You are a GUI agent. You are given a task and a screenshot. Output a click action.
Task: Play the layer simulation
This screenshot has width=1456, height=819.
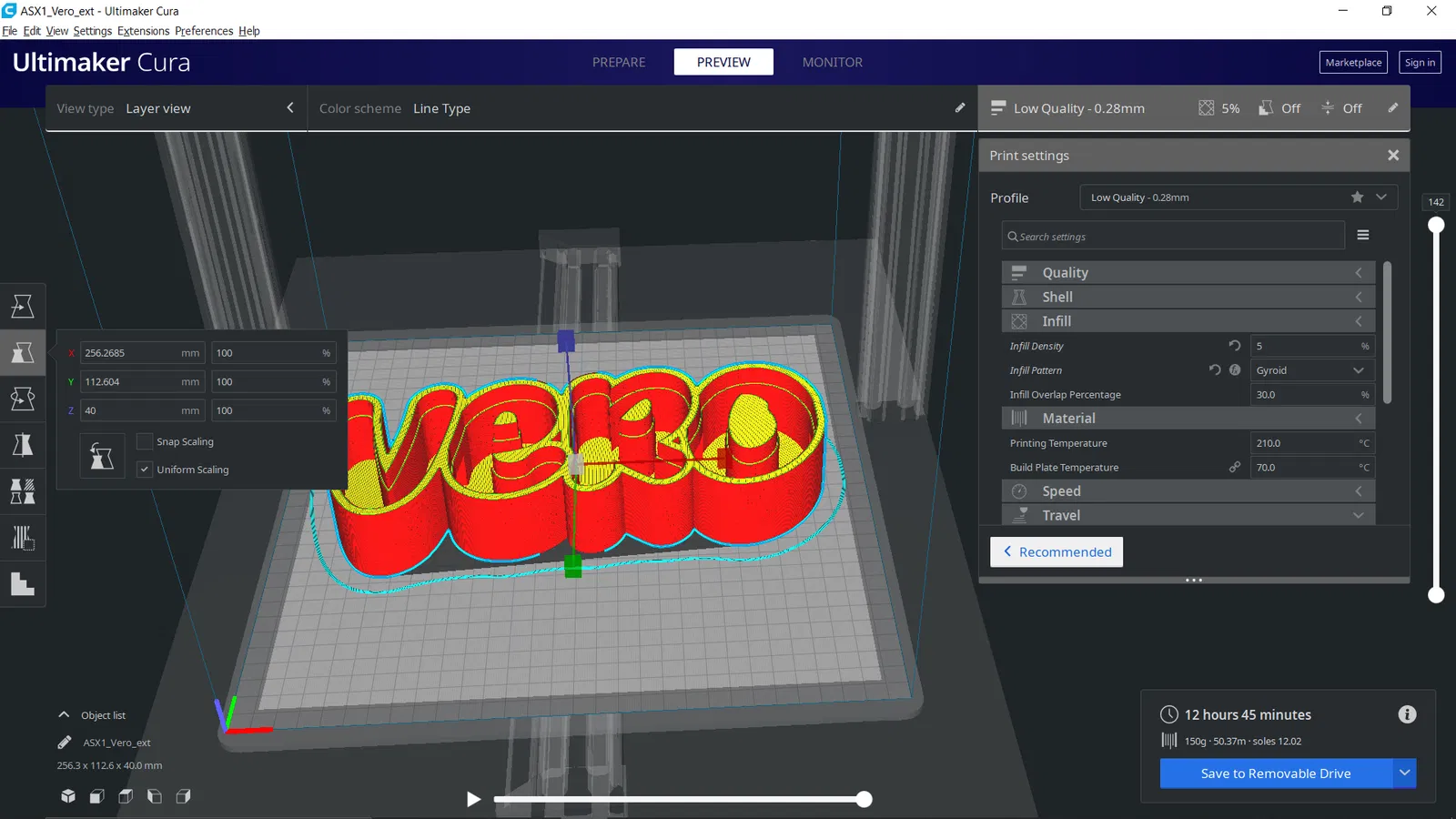coord(473,799)
